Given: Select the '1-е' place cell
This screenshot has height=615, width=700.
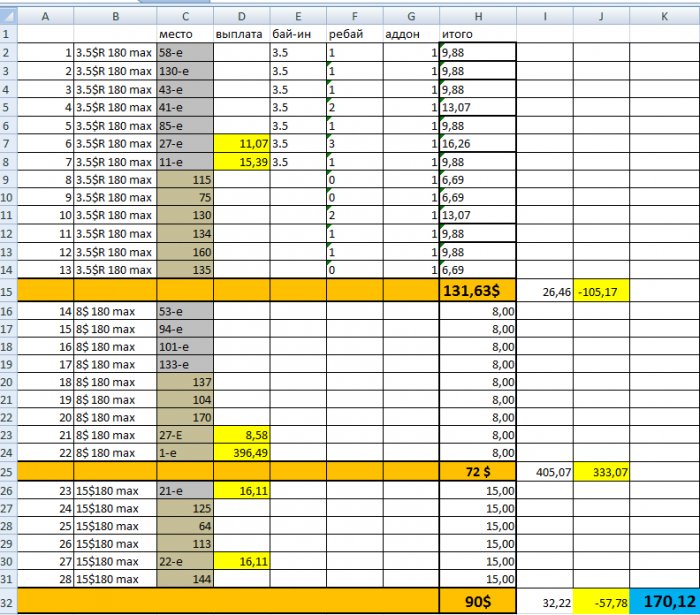Looking at the screenshot, I should (x=185, y=453).
